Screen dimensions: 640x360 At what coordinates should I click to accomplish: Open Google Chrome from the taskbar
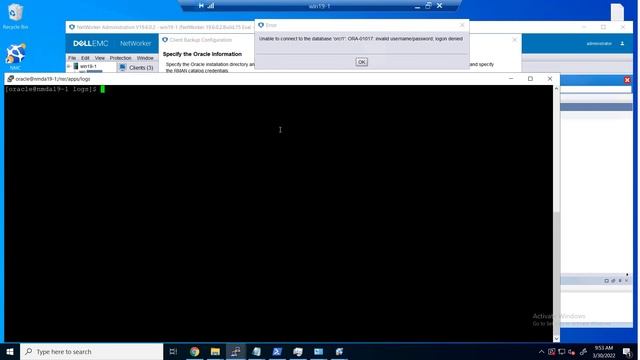click(195, 351)
